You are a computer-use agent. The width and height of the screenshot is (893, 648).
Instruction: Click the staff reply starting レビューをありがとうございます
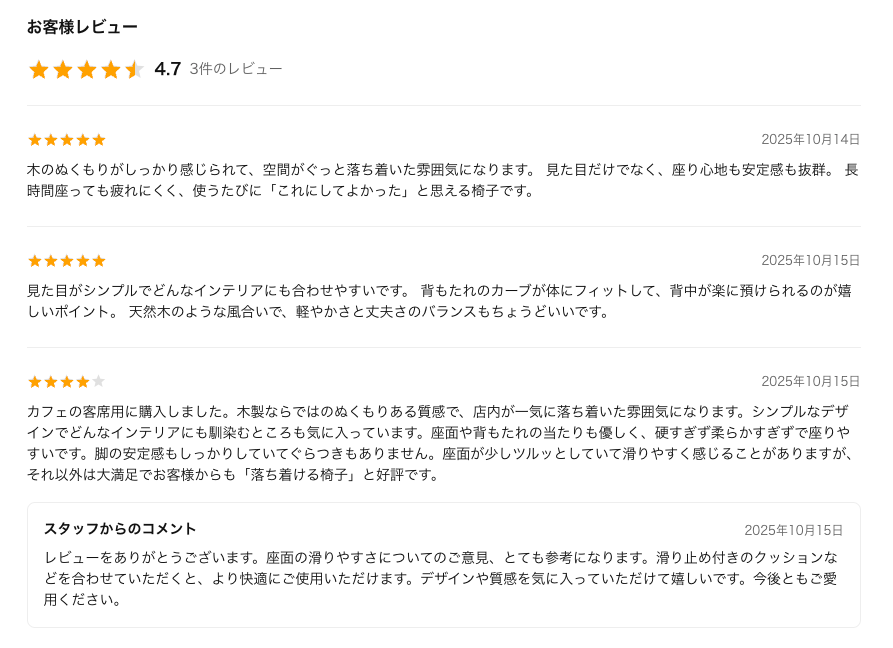[442, 578]
